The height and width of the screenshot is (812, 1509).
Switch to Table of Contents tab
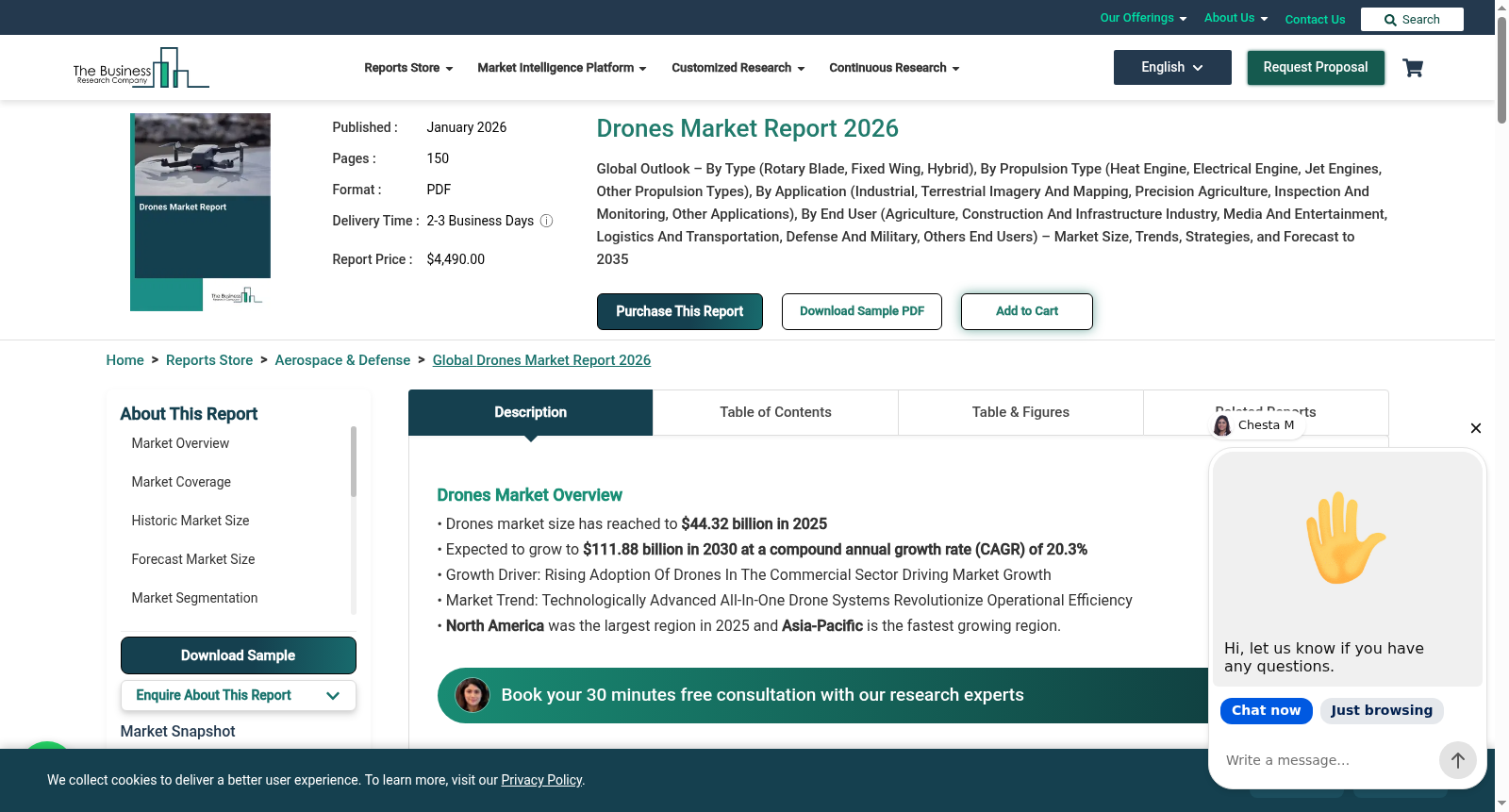pyautogui.click(x=775, y=413)
